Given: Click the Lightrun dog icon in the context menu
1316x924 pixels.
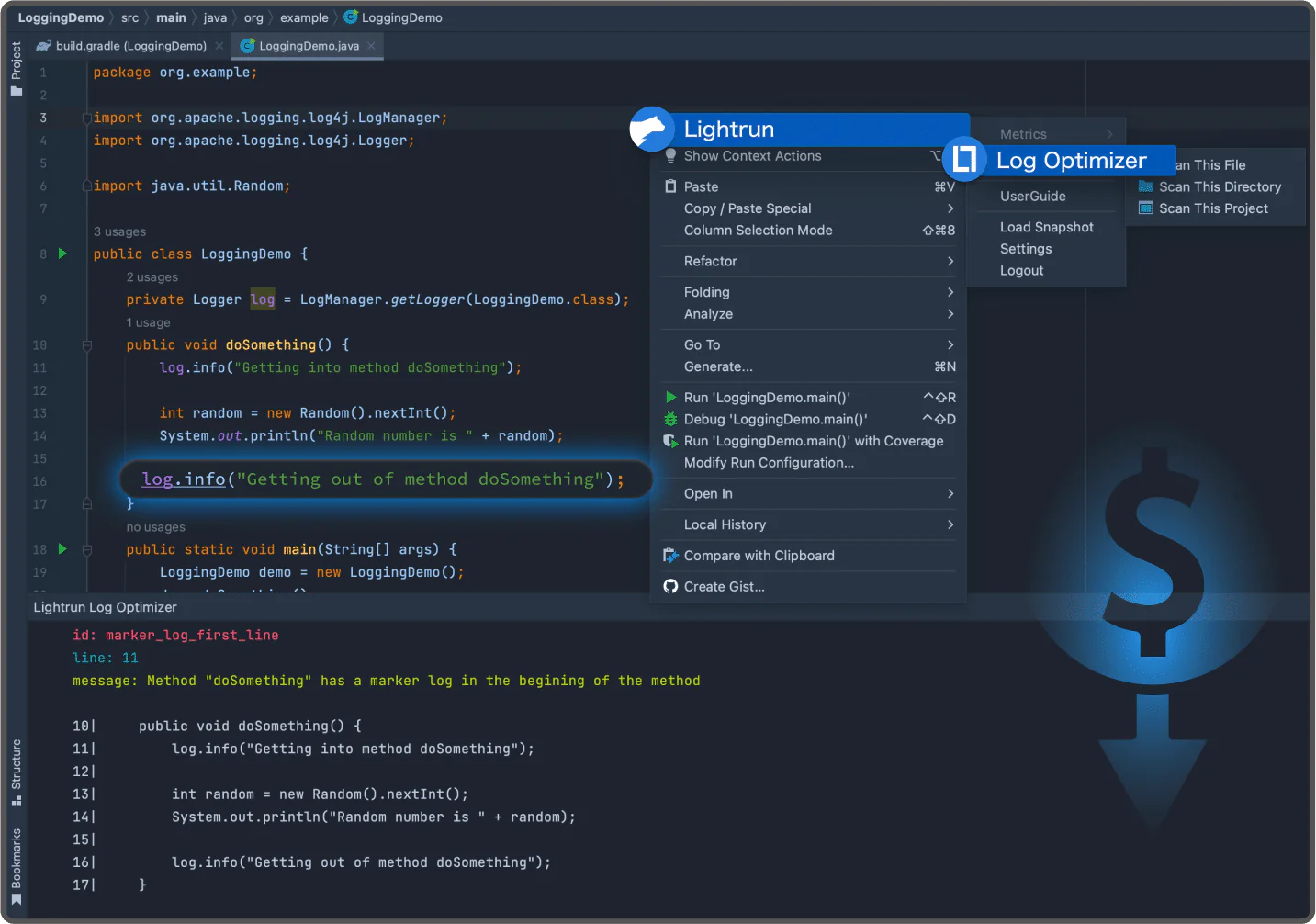Looking at the screenshot, I should (x=652, y=130).
